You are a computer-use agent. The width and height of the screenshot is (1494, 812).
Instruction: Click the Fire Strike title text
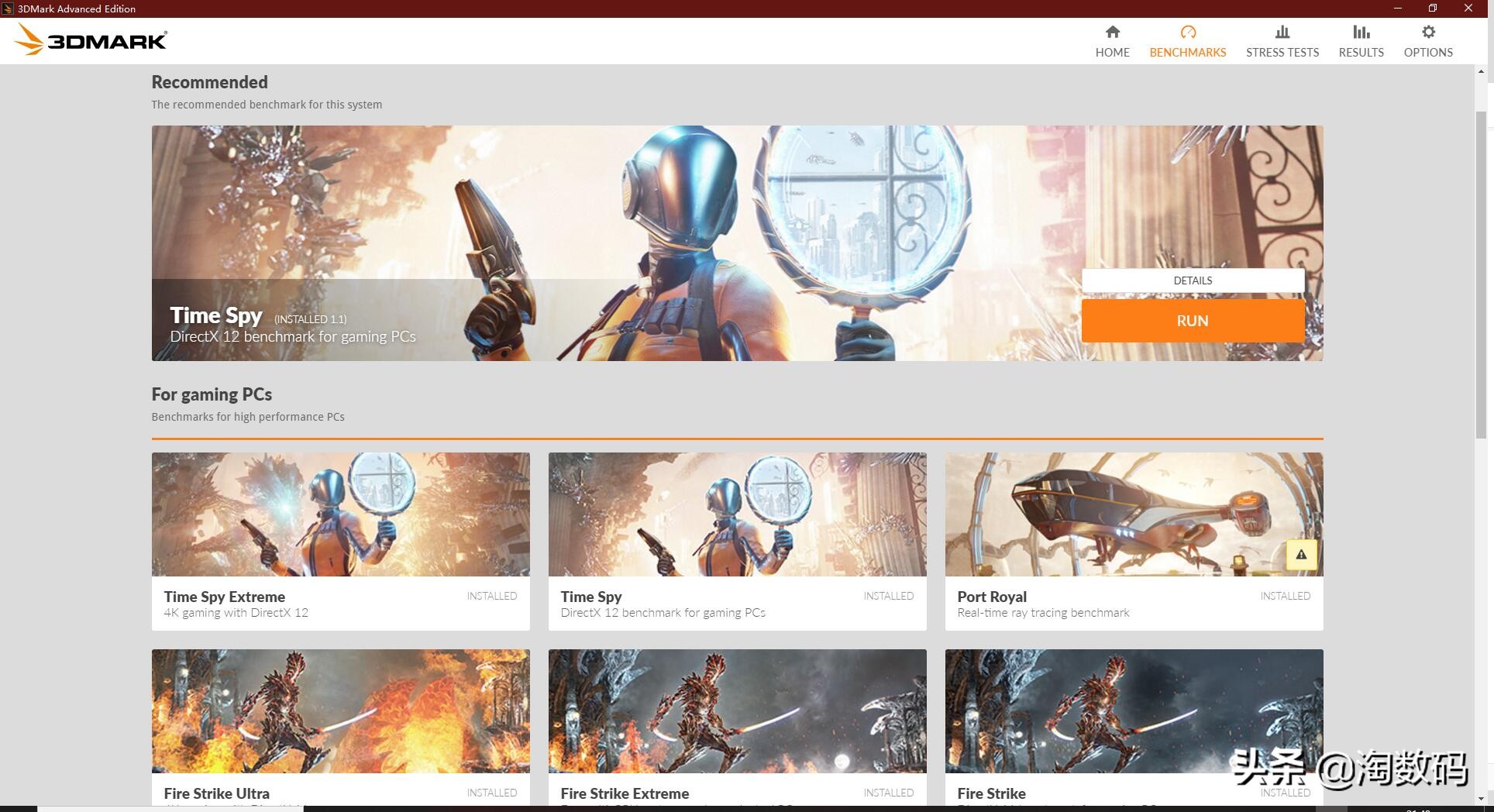coord(991,793)
